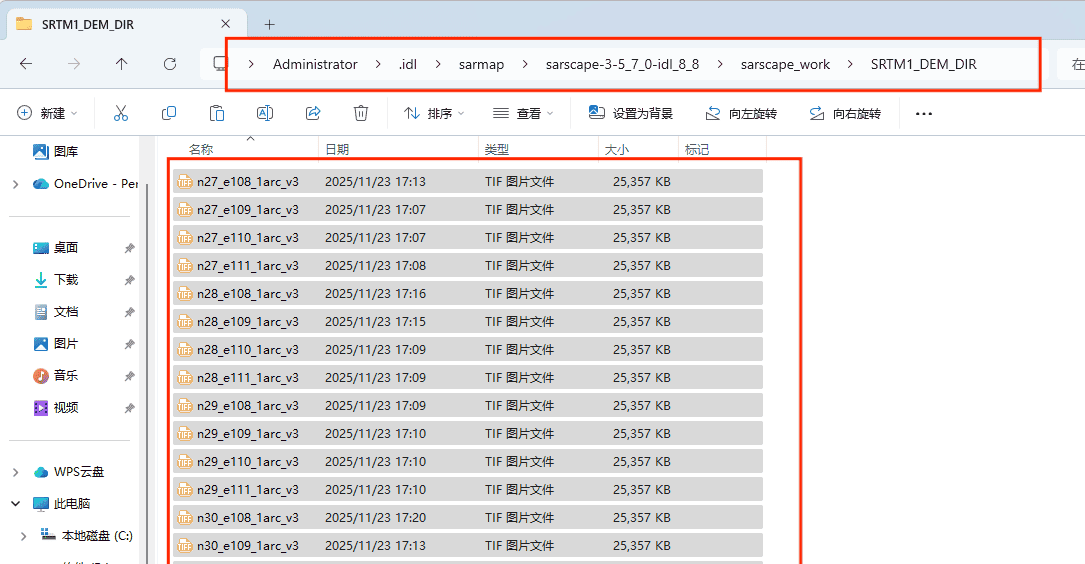The image size is (1085, 564).
Task: Click the Rename icon in toolbar
Action: pos(265,113)
